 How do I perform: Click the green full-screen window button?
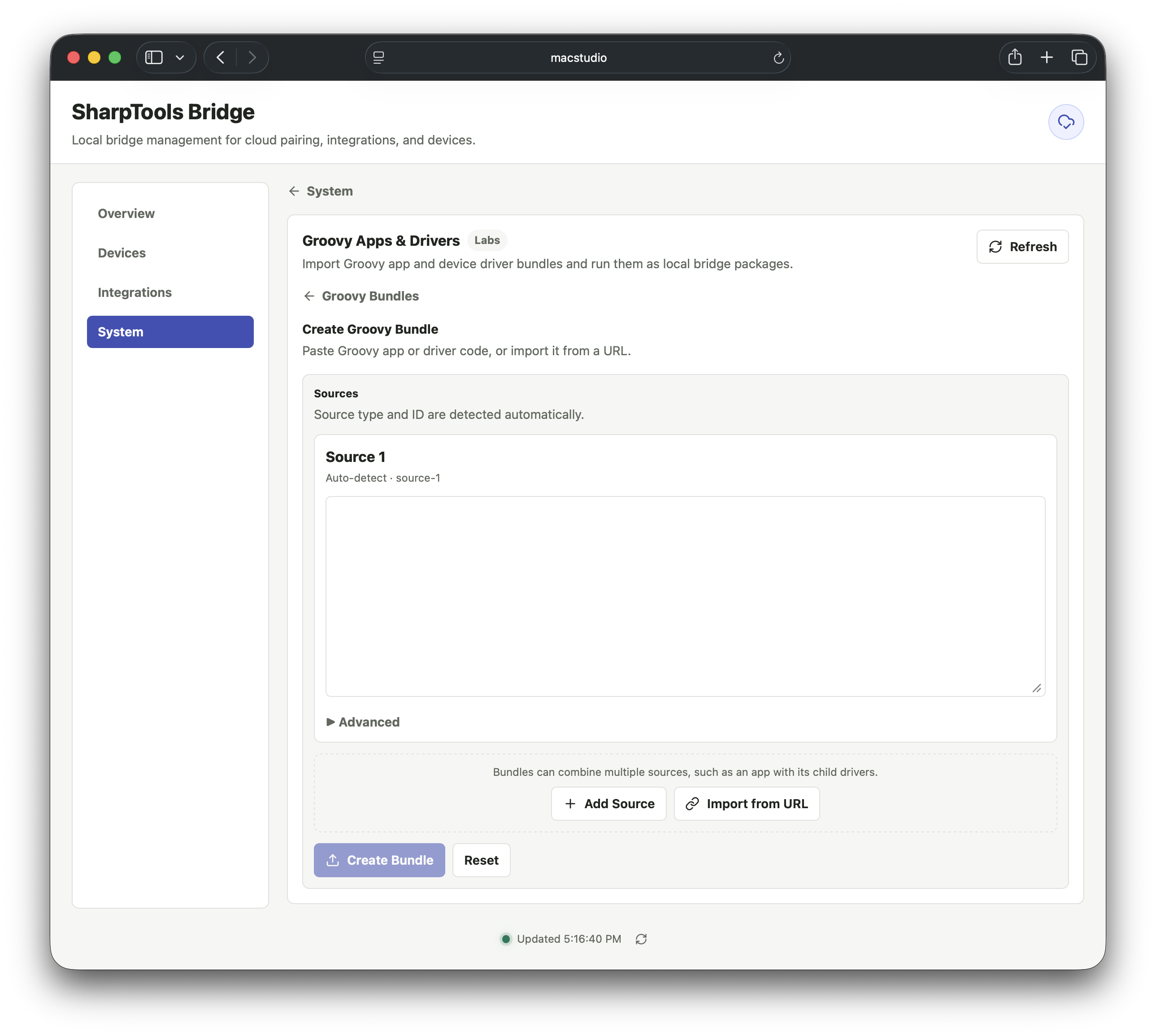click(114, 57)
